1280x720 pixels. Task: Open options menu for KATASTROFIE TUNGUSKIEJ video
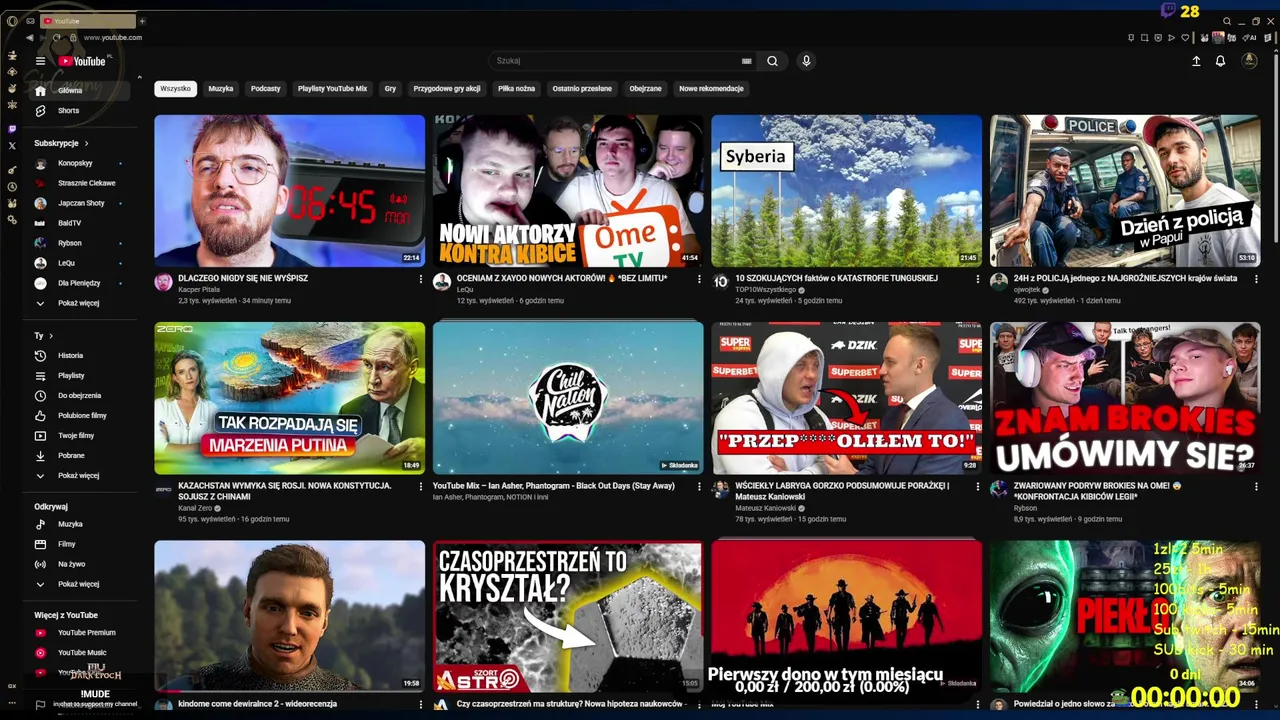[977, 280]
